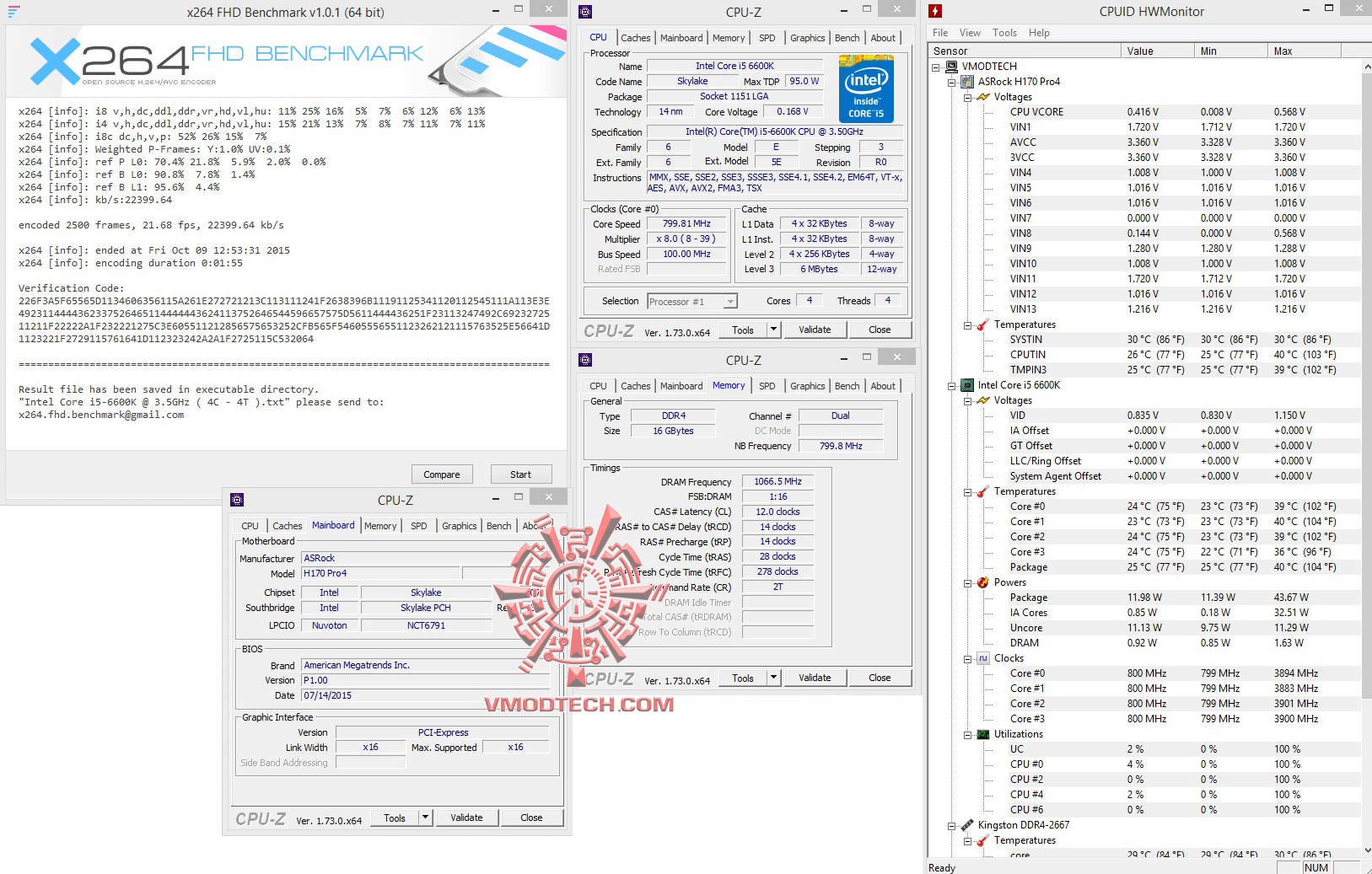Click the H170 Pro4 model field in CPU-Z
This screenshot has height=874, width=1372.
tap(380, 573)
